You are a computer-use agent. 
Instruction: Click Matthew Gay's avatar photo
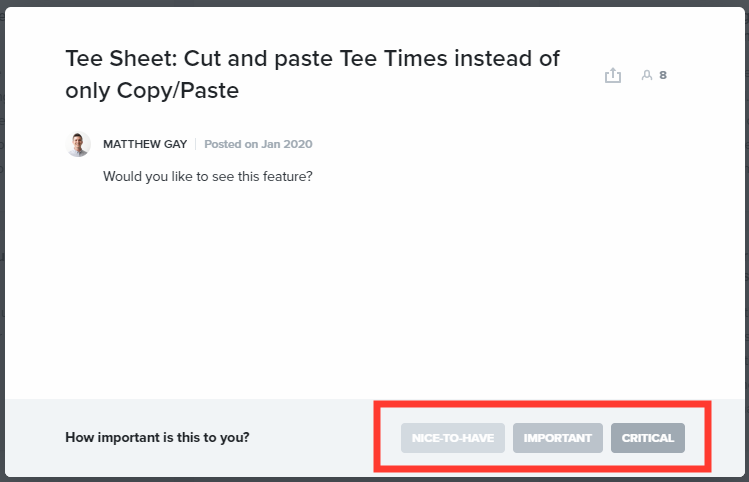tap(78, 144)
